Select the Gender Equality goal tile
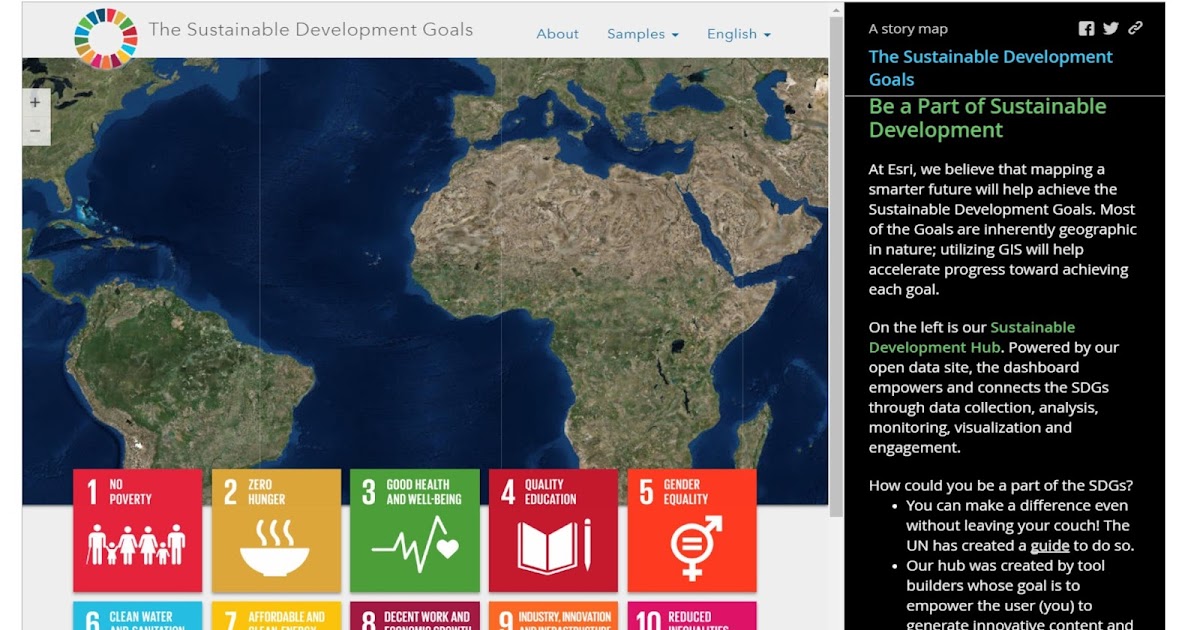Viewport: 1200px width, 630px height. point(691,530)
